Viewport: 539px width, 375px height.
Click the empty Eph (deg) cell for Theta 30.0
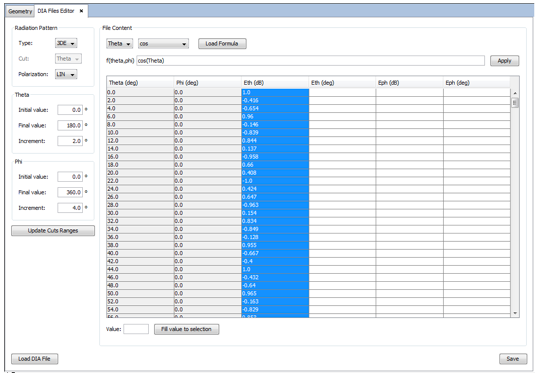tap(477, 213)
